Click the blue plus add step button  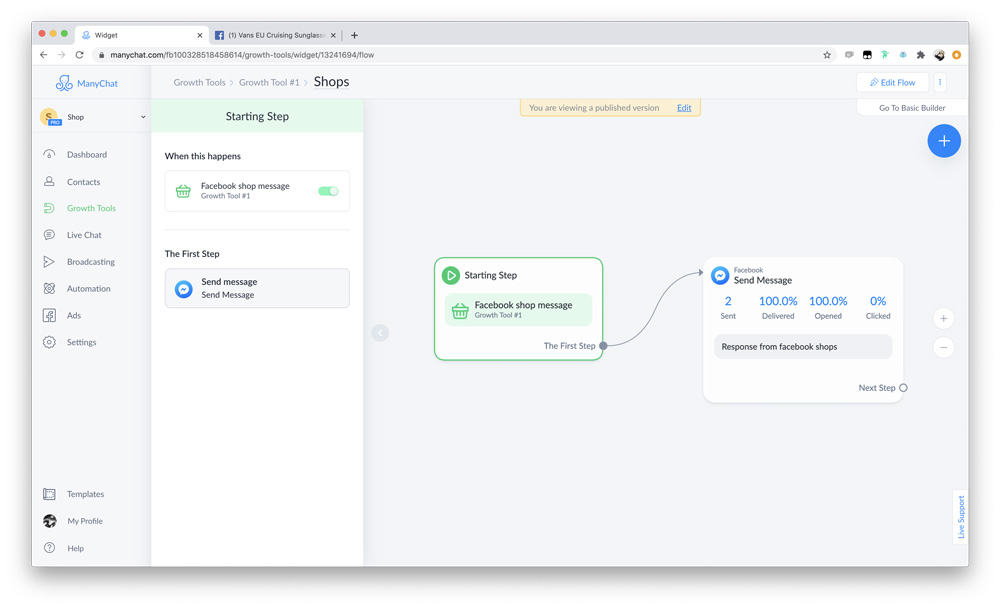tap(944, 141)
